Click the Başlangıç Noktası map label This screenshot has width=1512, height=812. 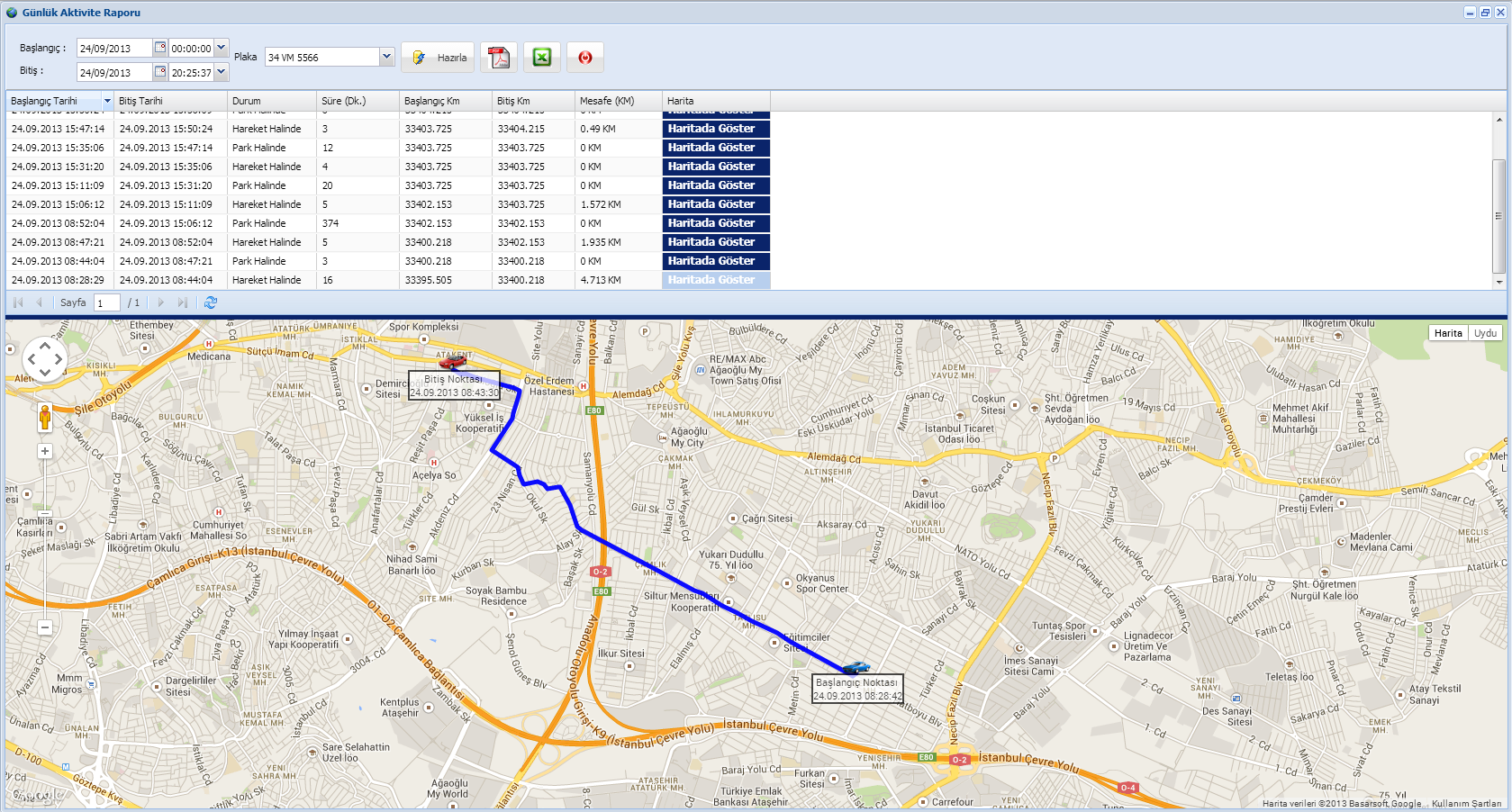(857, 689)
